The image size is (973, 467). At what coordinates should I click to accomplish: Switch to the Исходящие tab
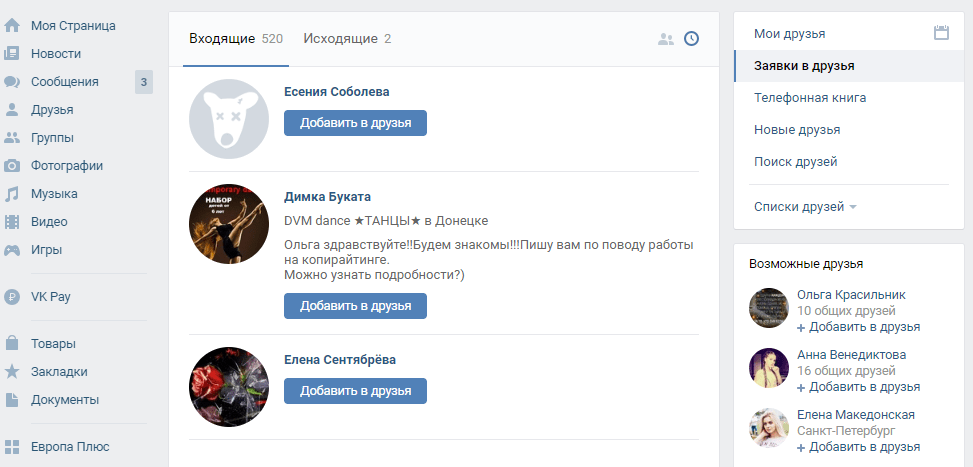[x=346, y=39]
